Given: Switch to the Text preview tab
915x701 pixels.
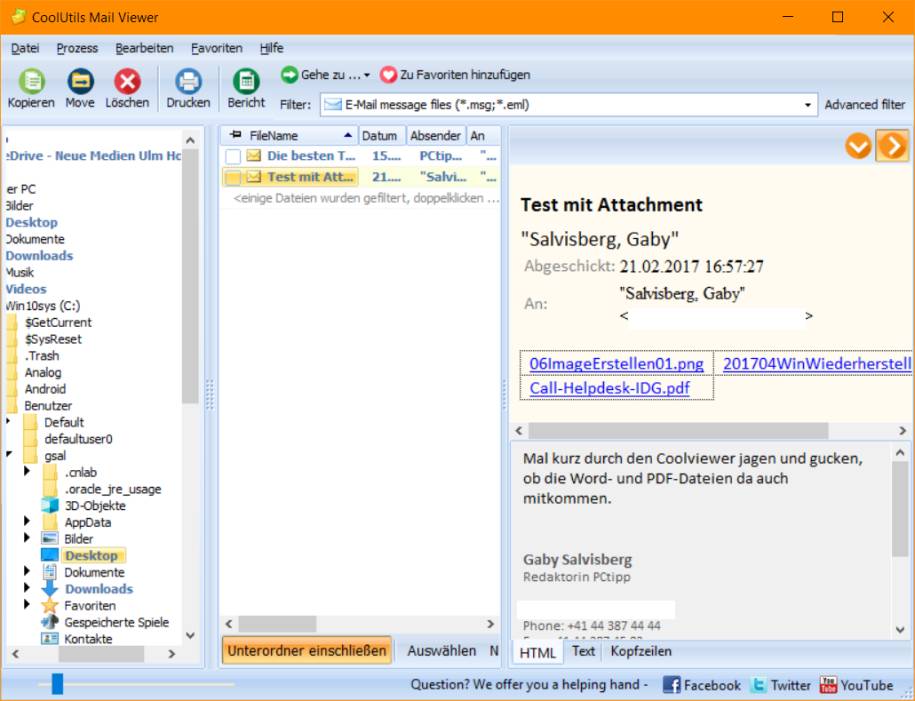Looking at the screenshot, I should pyautogui.click(x=583, y=651).
